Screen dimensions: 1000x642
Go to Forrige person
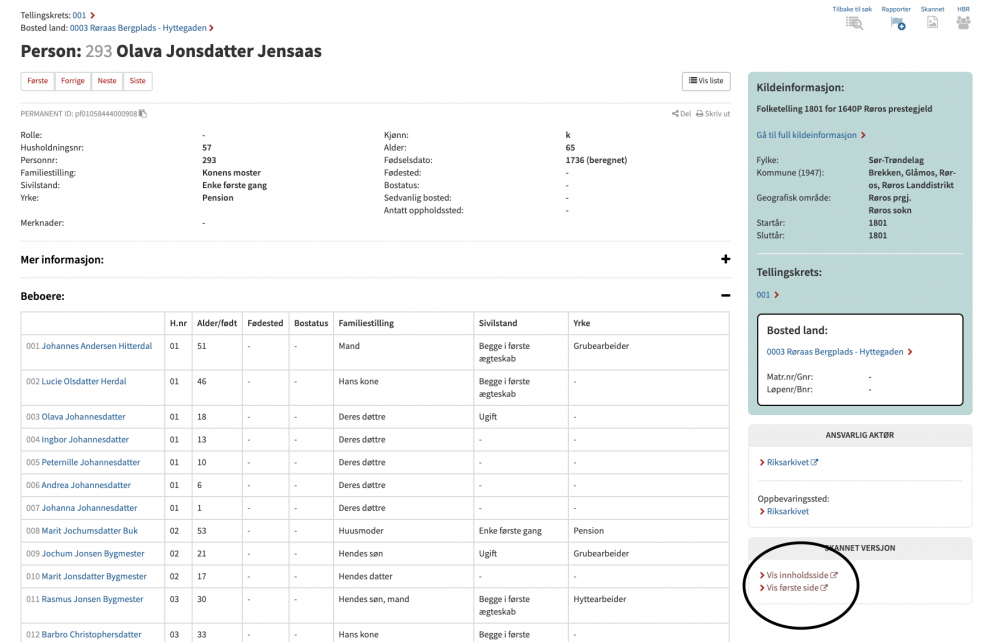click(x=72, y=81)
